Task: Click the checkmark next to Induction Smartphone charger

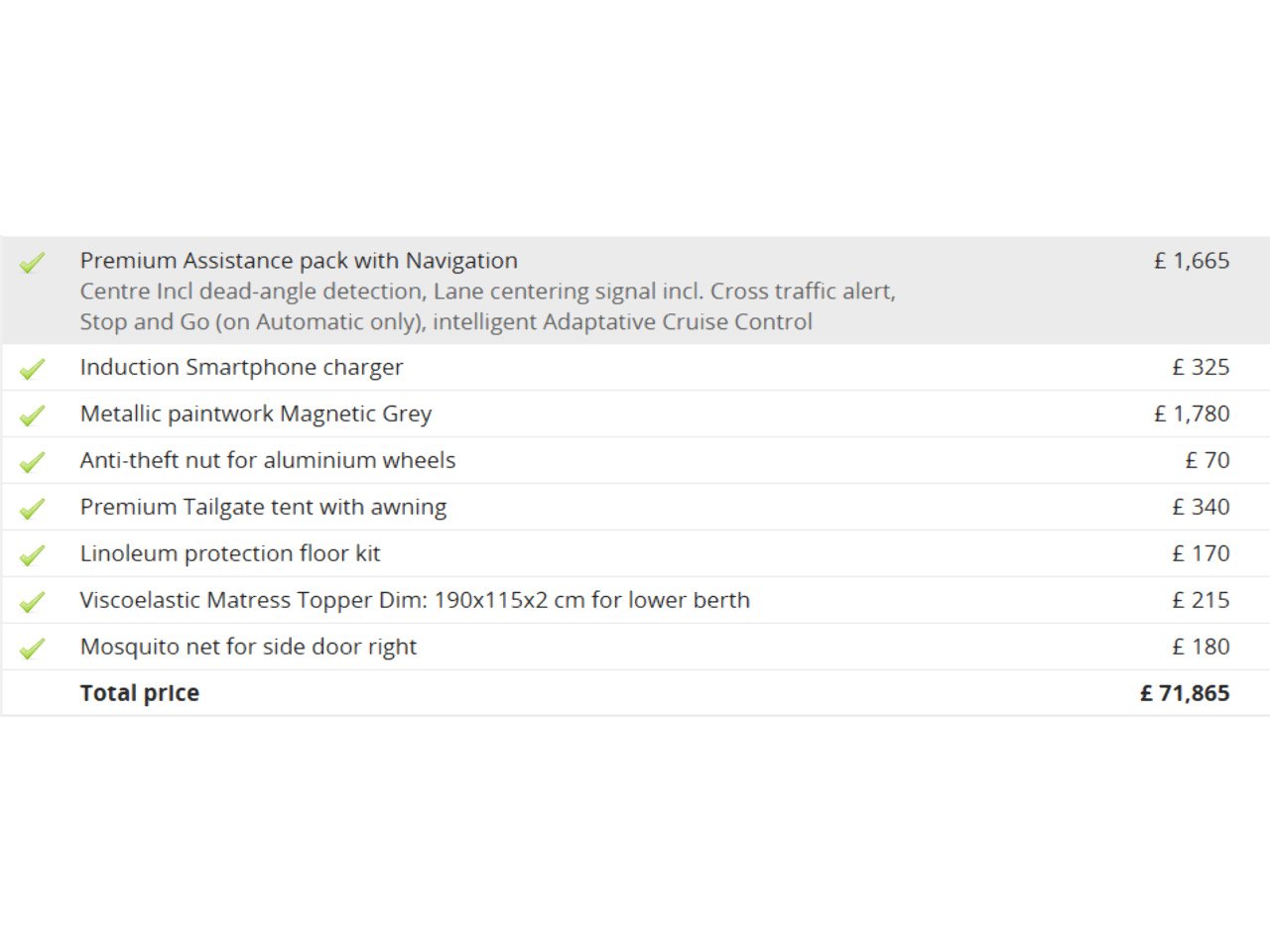Action: pyautogui.click(x=32, y=368)
